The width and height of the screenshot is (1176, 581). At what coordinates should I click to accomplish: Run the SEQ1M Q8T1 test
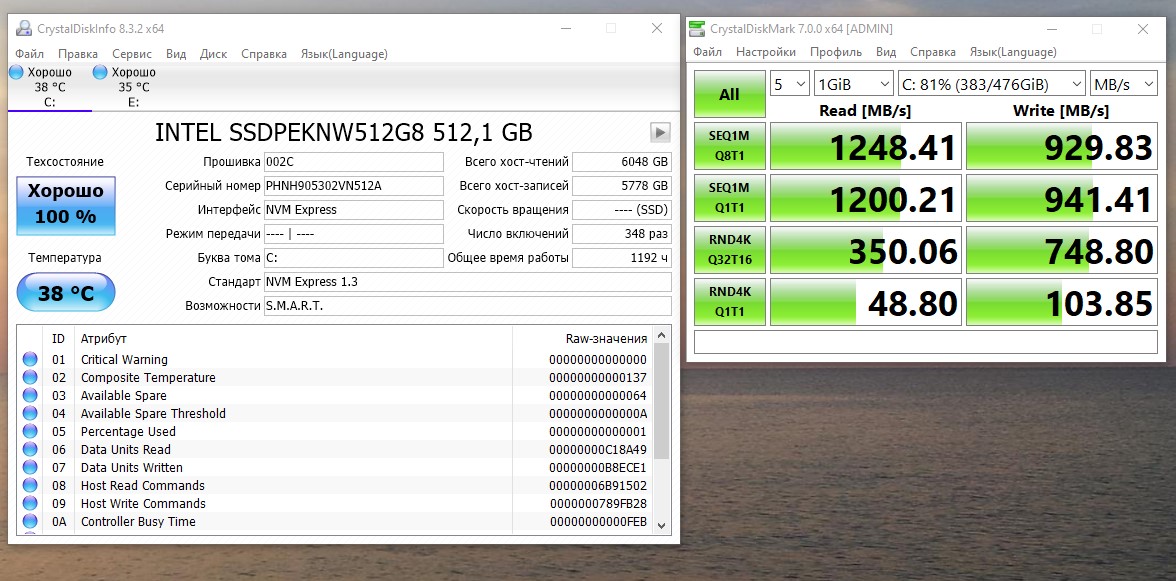730,146
